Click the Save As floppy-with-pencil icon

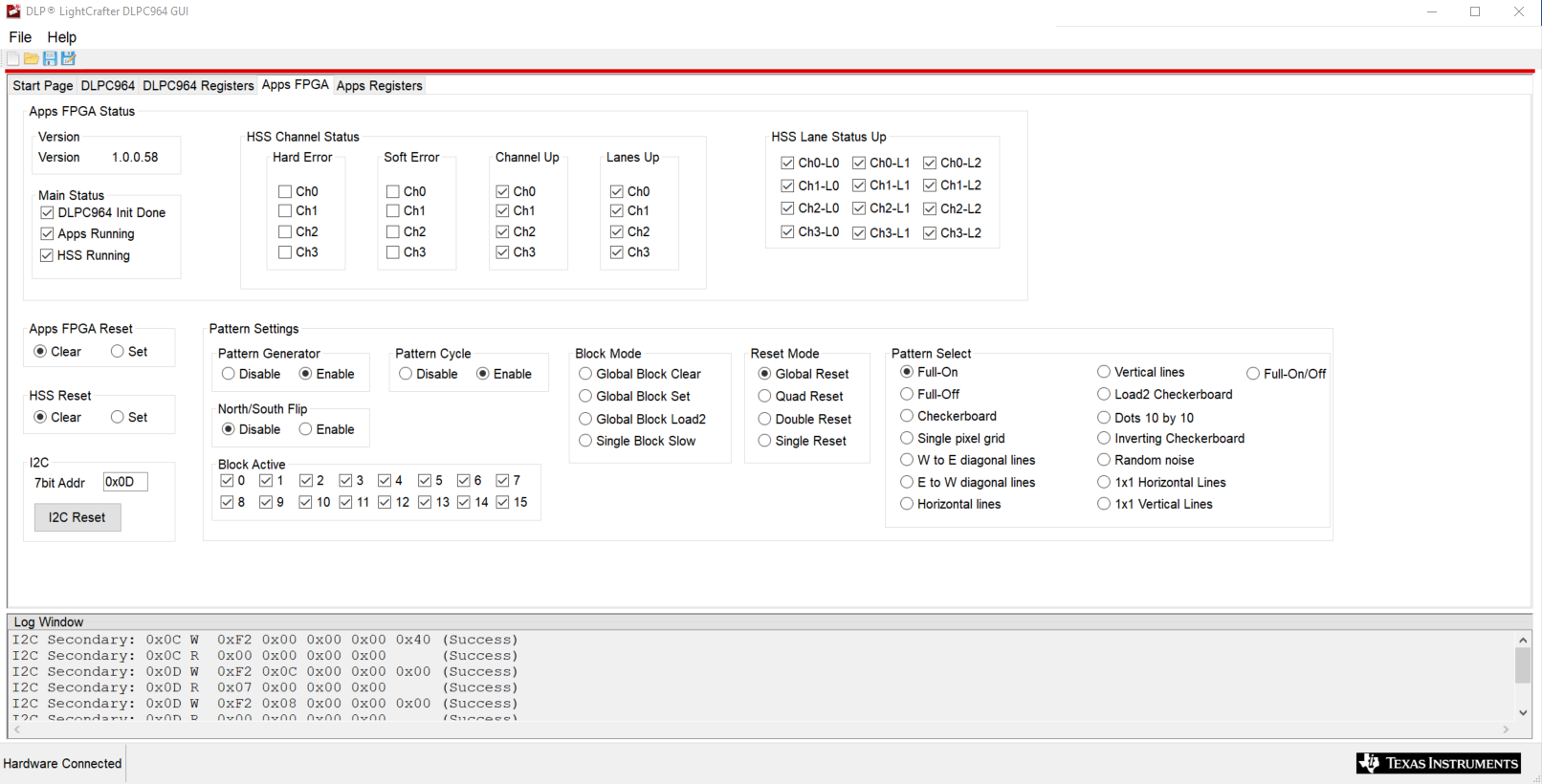(68, 58)
